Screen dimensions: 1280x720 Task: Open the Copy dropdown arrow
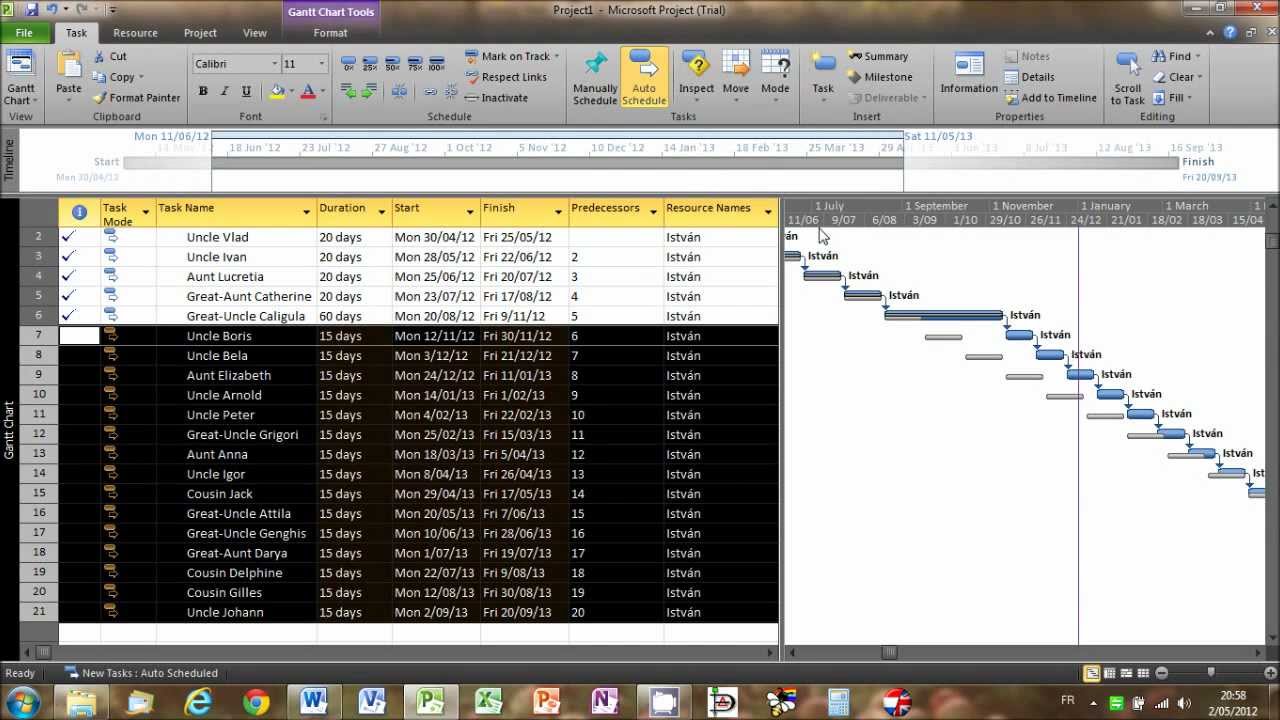pyautogui.click(x=141, y=77)
